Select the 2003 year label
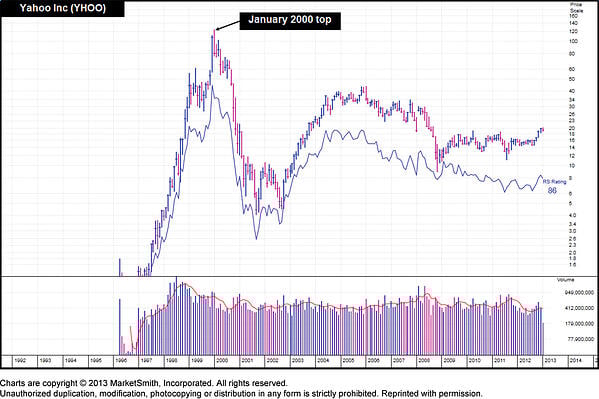 click(x=298, y=361)
